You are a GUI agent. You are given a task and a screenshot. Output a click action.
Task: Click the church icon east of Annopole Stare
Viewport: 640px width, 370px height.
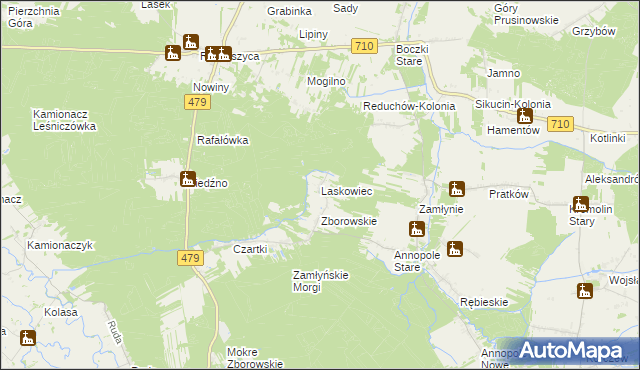(455, 249)
